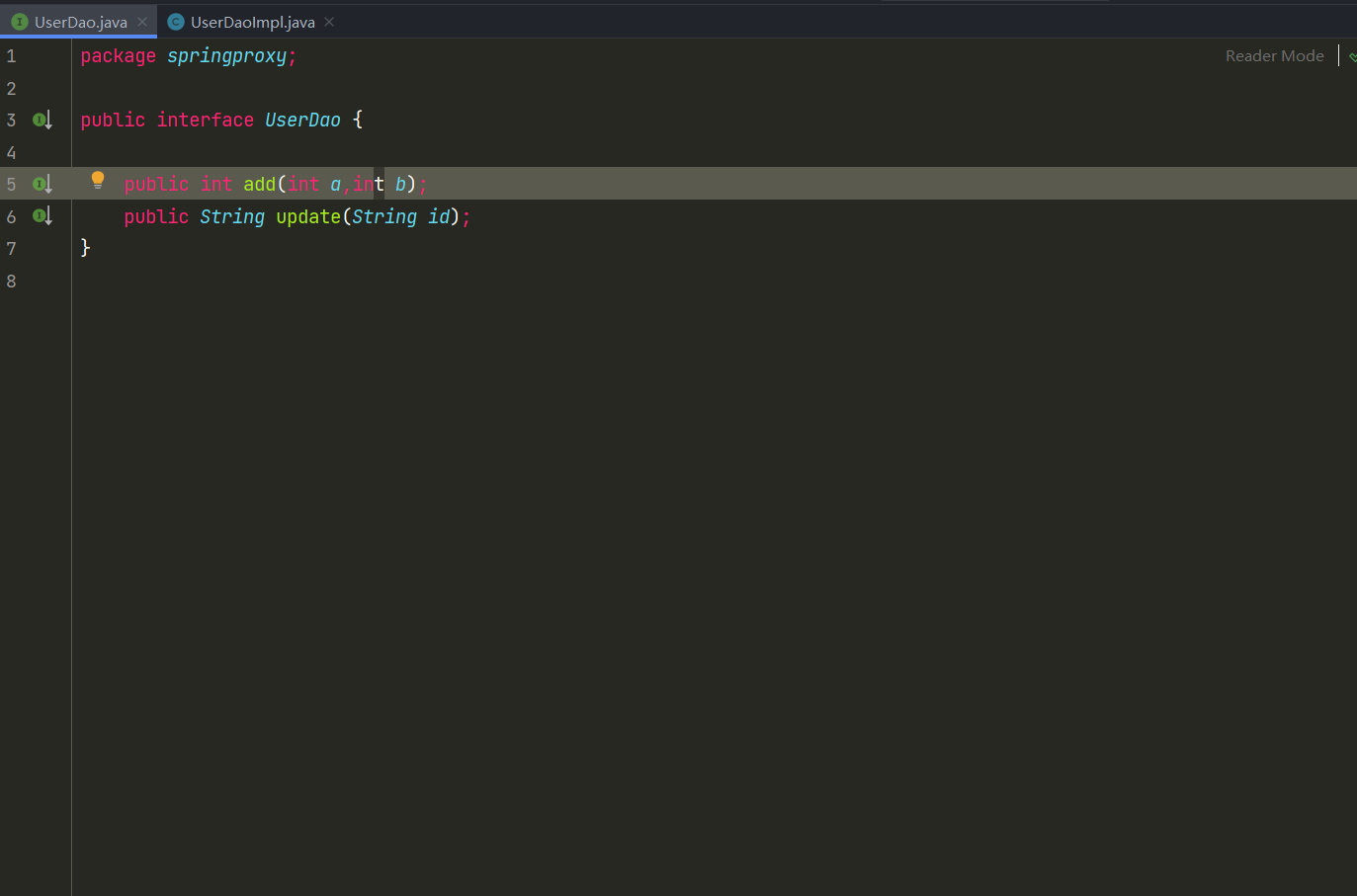Viewport: 1357px width, 896px height.
Task: Click the class icon on UserDaoImpl.java tab
Action: [x=176, y=22]
